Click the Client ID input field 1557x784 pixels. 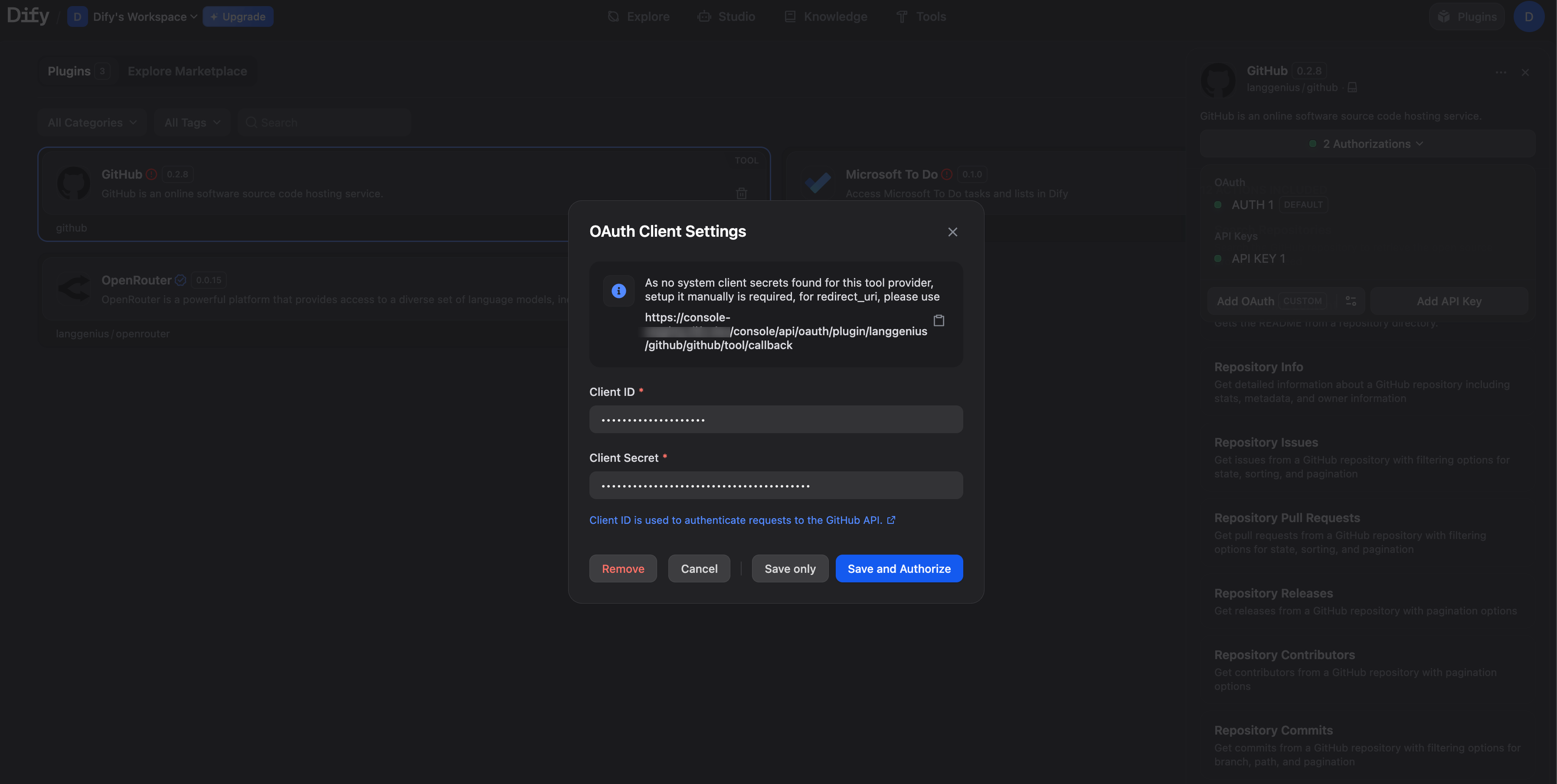pos(775,419)
